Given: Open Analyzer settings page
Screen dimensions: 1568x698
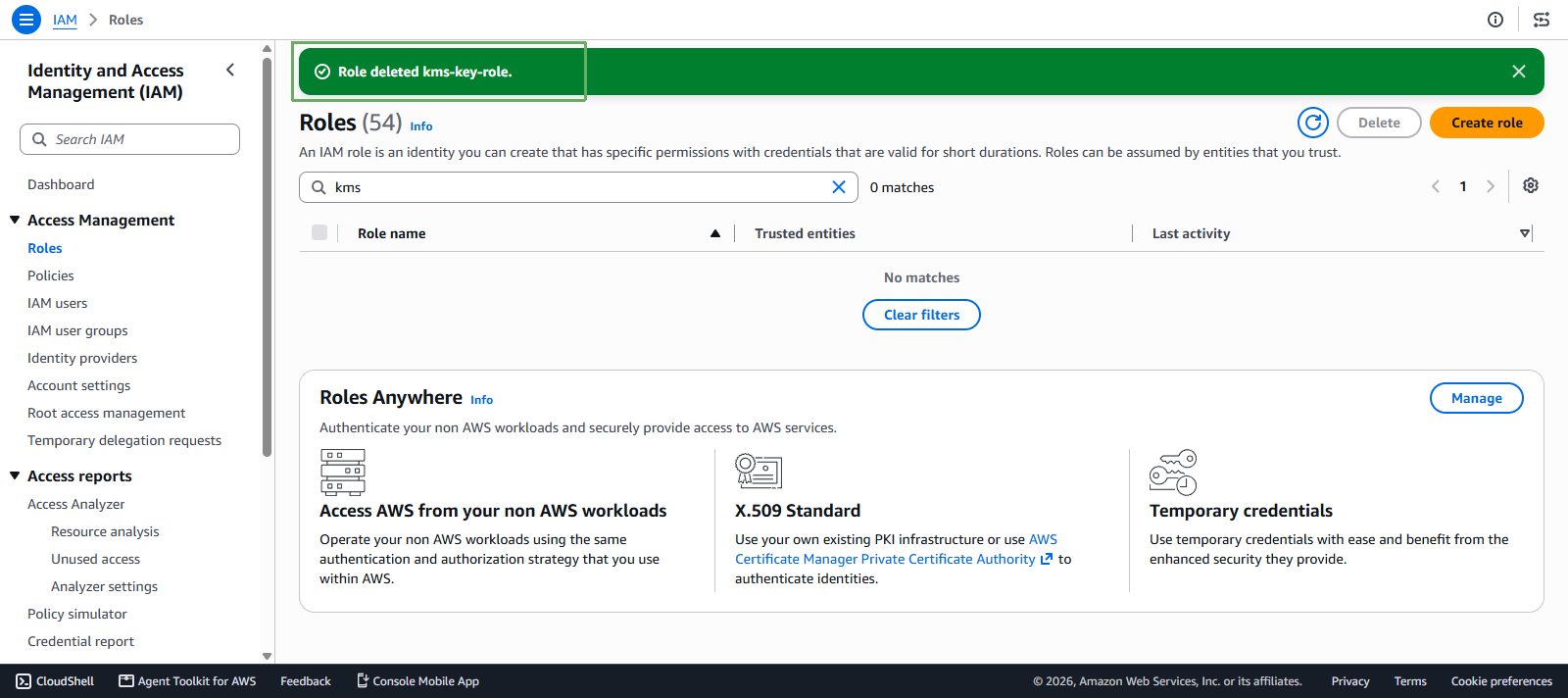Looking at the screenshot, I should coord(105,586).
